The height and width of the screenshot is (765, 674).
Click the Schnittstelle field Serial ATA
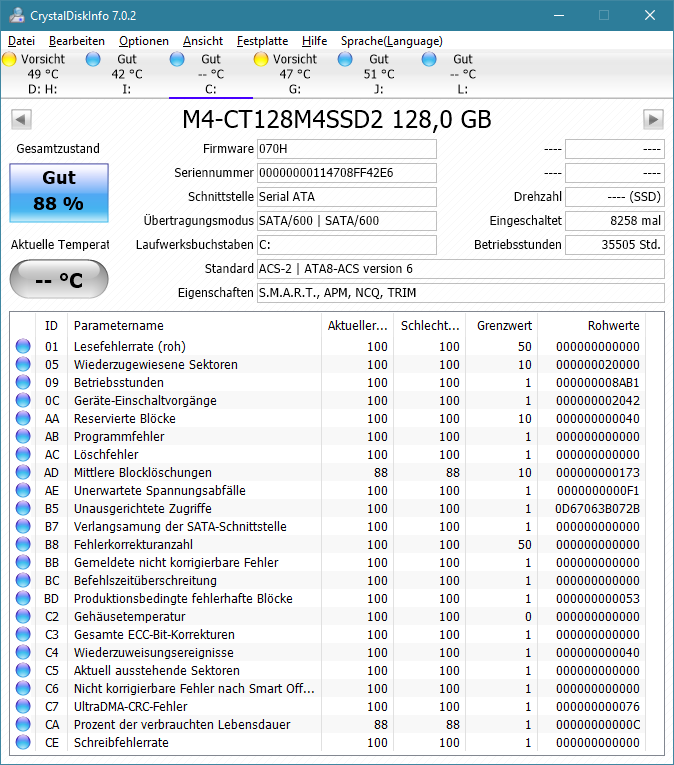coord(347,197)
